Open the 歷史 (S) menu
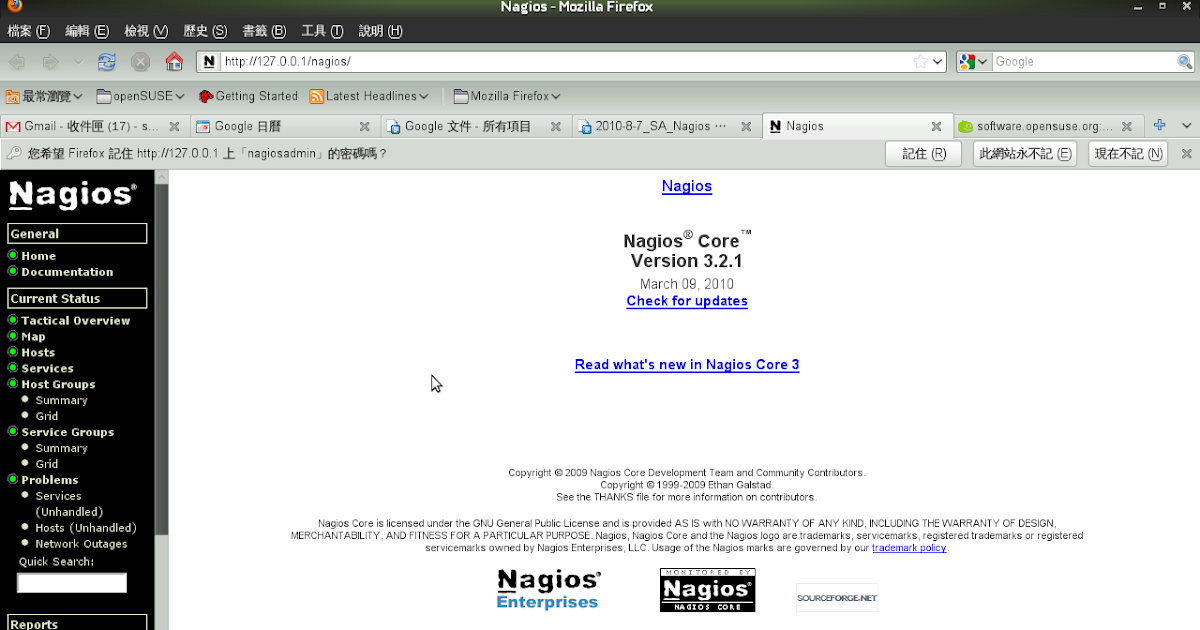 (x=205, y=31)
